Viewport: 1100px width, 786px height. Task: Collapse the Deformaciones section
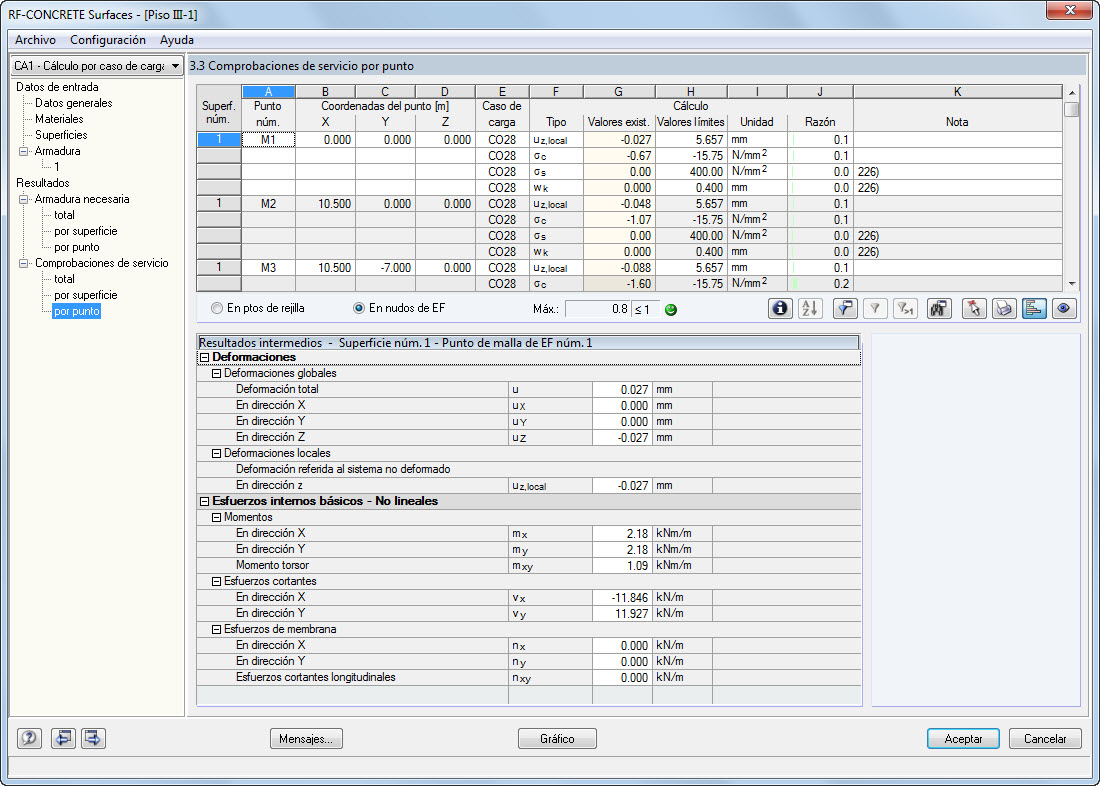[204, 357]
